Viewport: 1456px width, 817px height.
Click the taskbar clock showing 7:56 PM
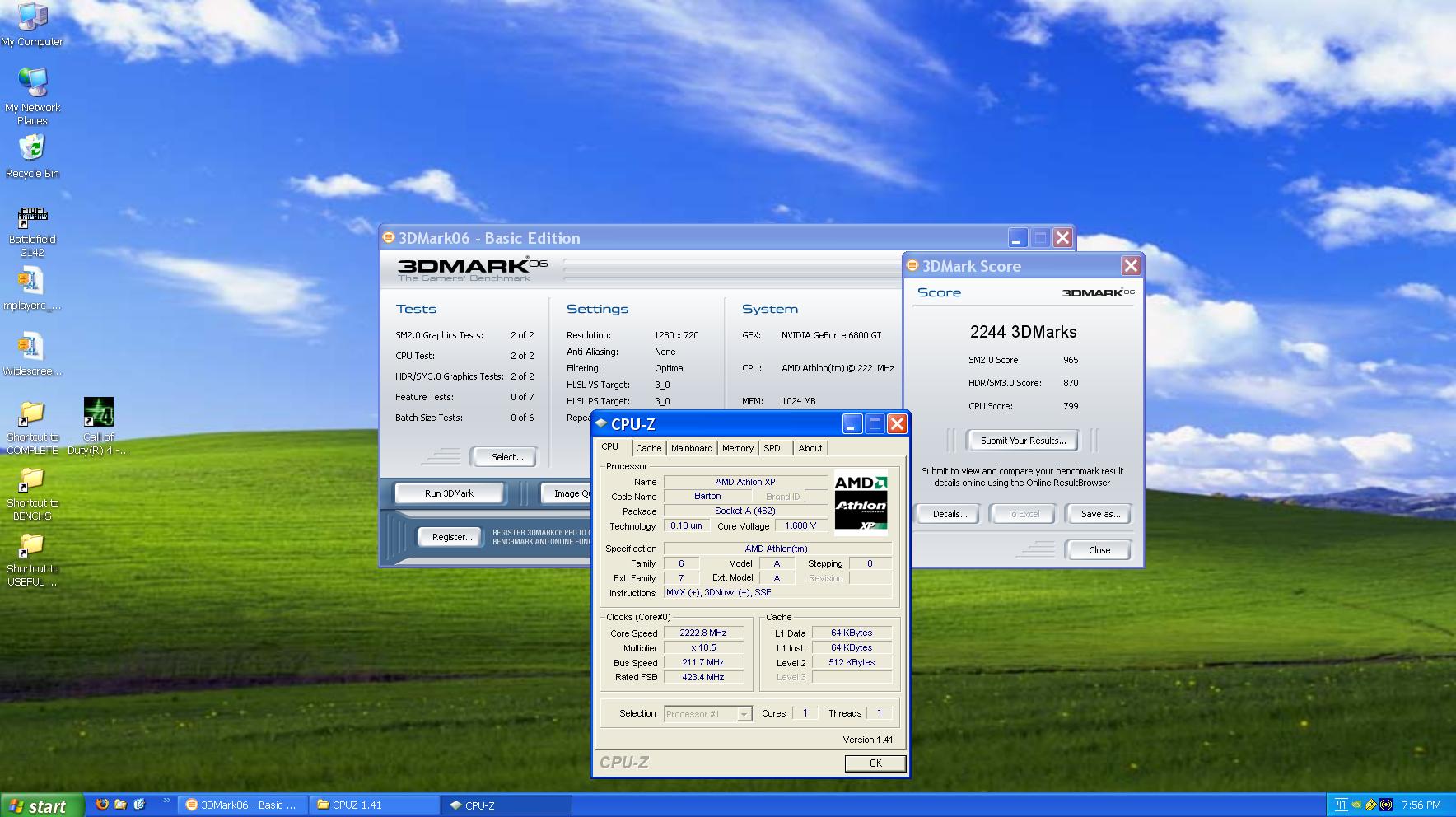click(1421, 805)
